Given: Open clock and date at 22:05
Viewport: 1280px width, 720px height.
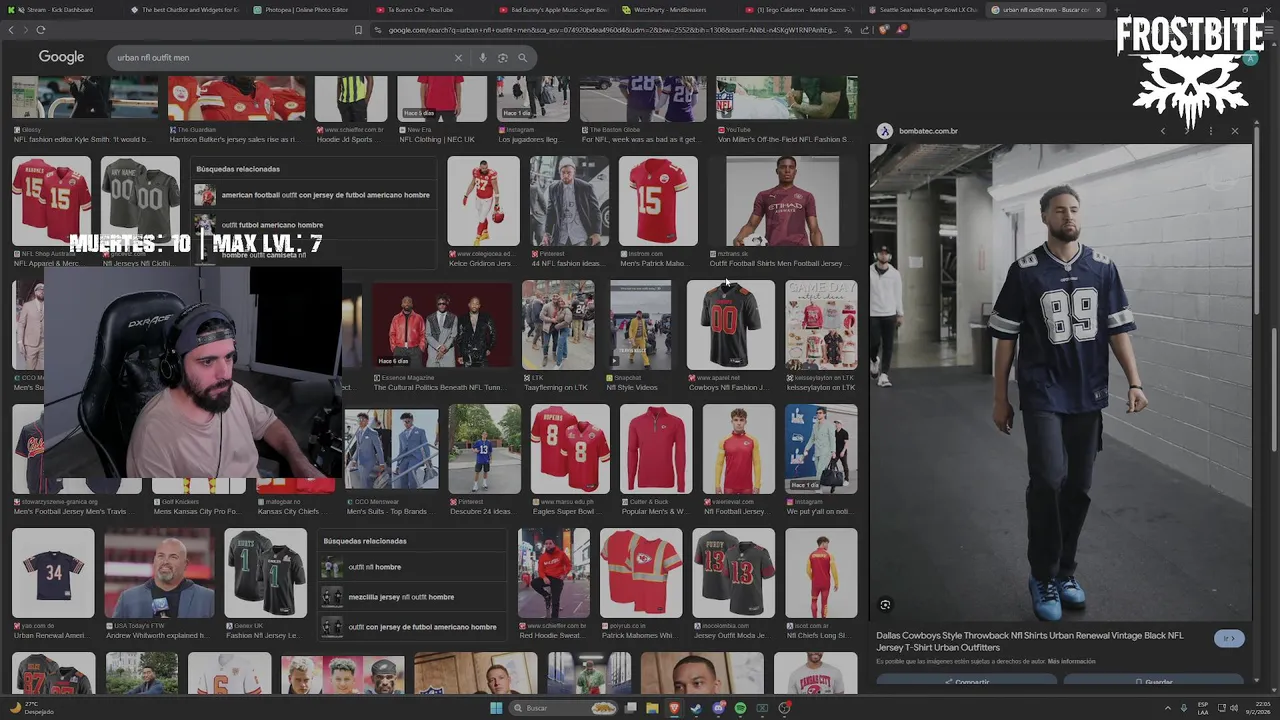Looking at the screenshot, I should coord(1257,708).
